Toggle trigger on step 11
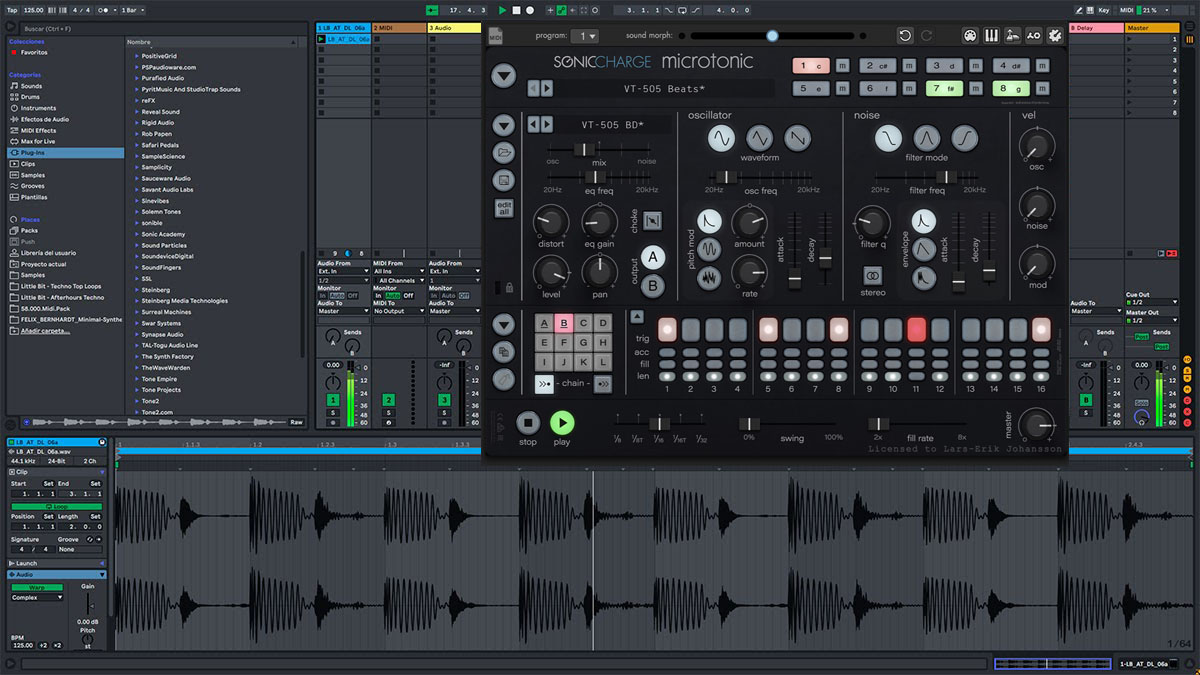 click(x=916, y=330)
